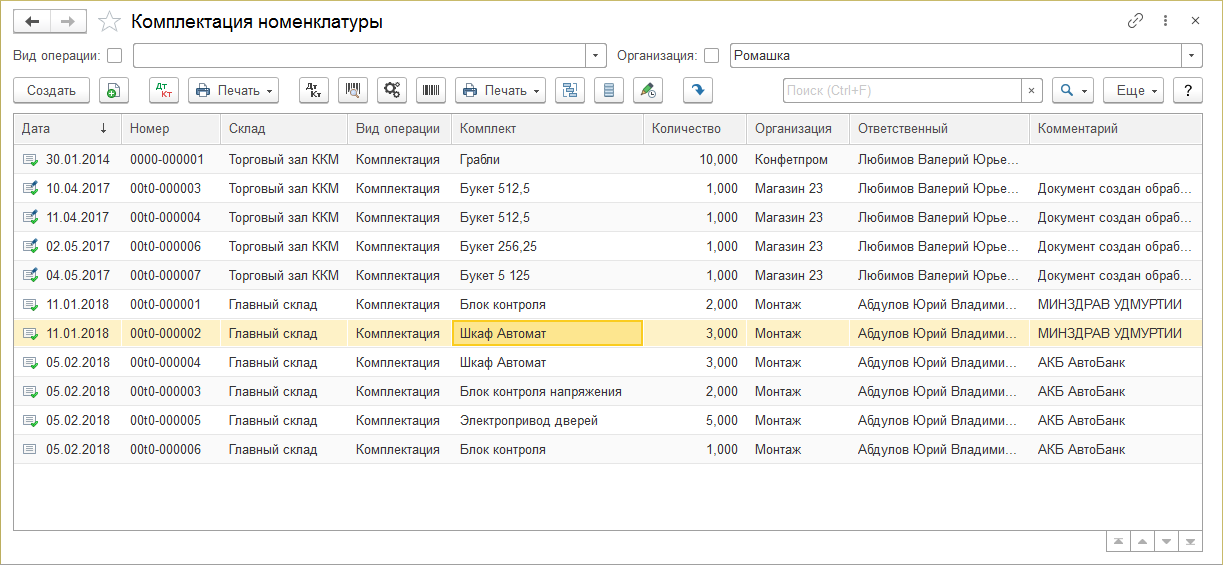1223x565 pixels.
Task: Click the red-green ДтКт postings icon
Action: pos(163,90)
